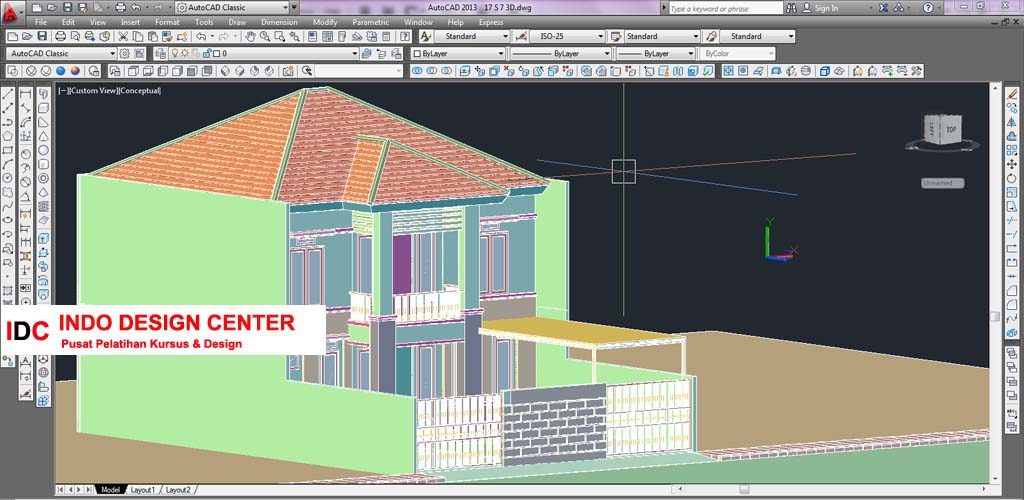Switch to the Layout2 tab
The height and width of the screenshot is (500, 1024).
click(x=178, y=490)
